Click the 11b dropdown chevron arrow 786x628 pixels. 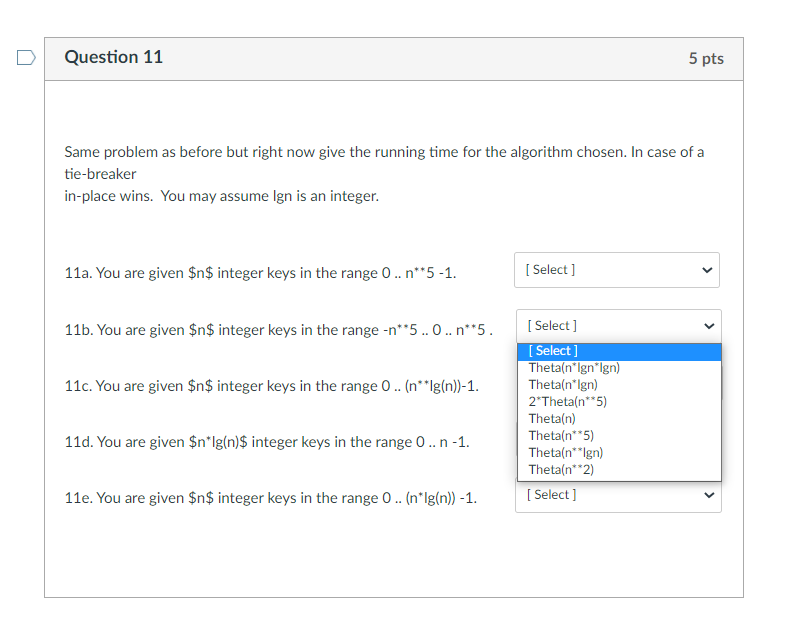click(709, 326)
